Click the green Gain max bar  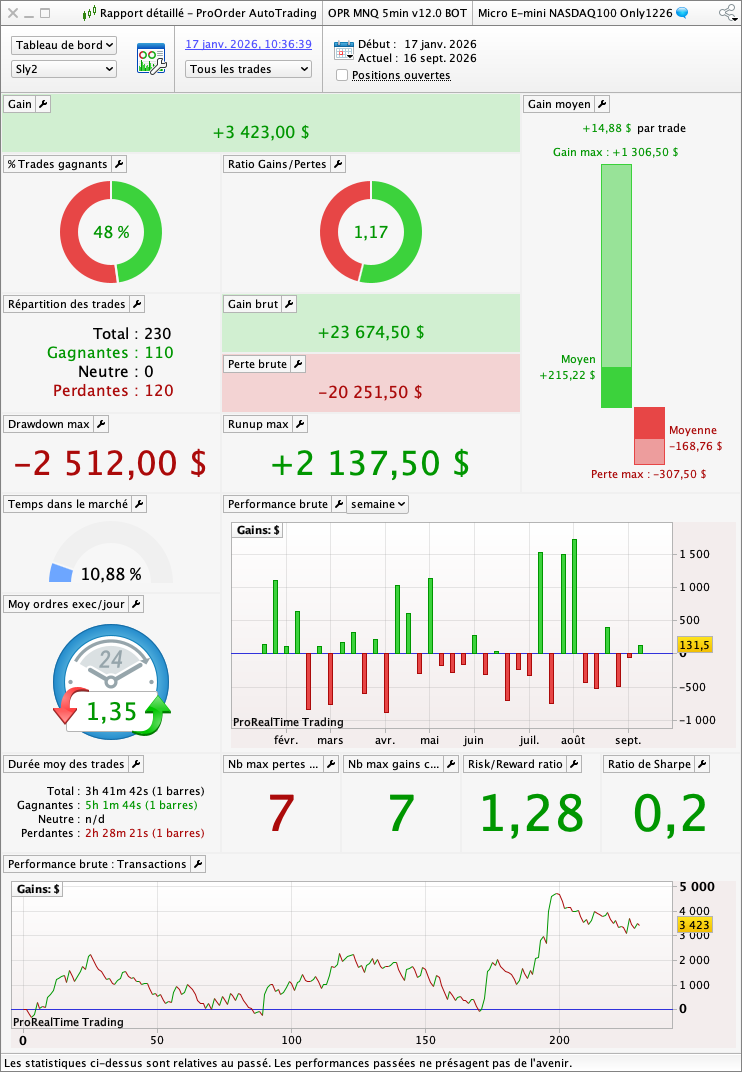click(616, 286)
